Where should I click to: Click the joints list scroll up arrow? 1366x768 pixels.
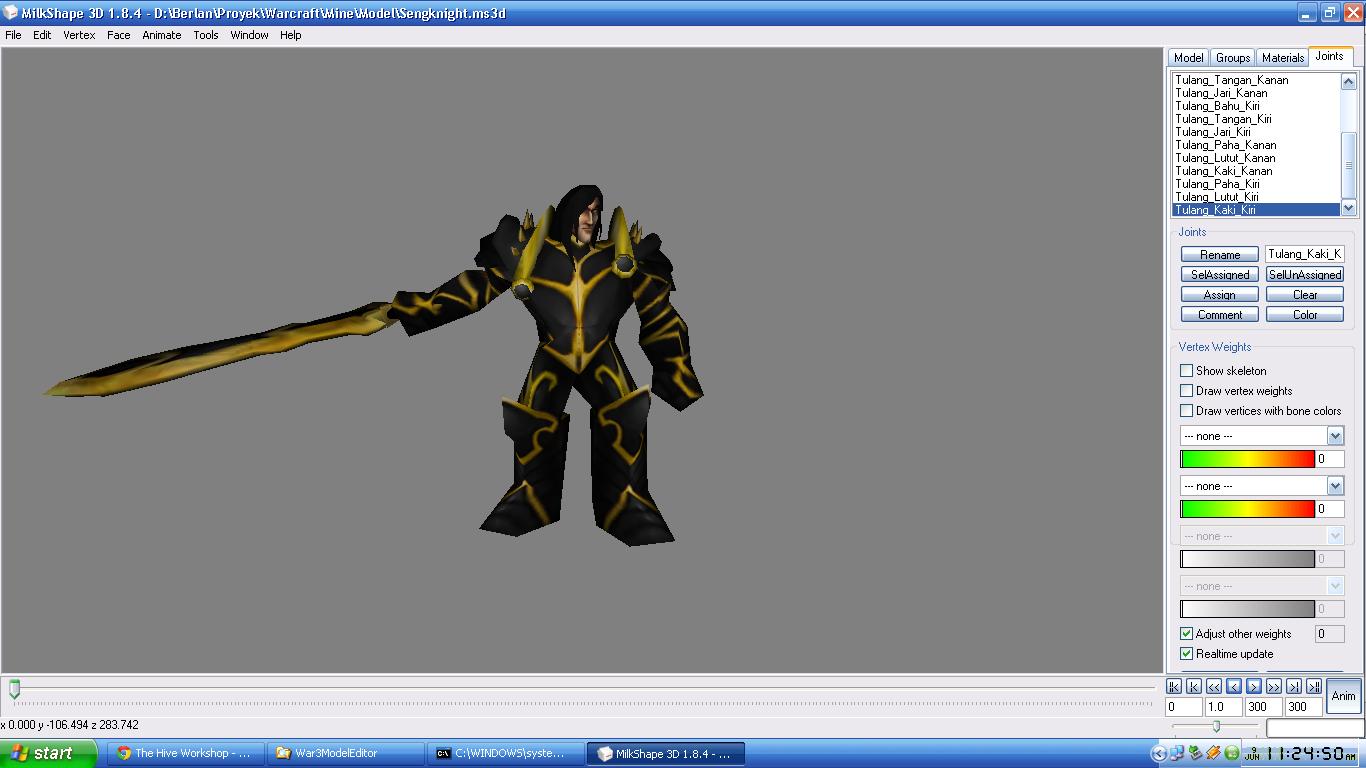tap(1348, 82)
